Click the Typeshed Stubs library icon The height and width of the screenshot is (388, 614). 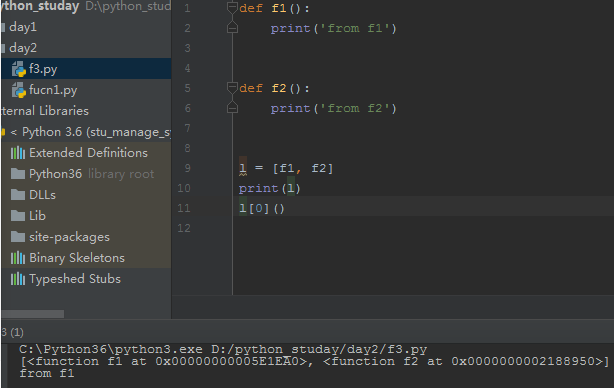[x=18, y=279]
